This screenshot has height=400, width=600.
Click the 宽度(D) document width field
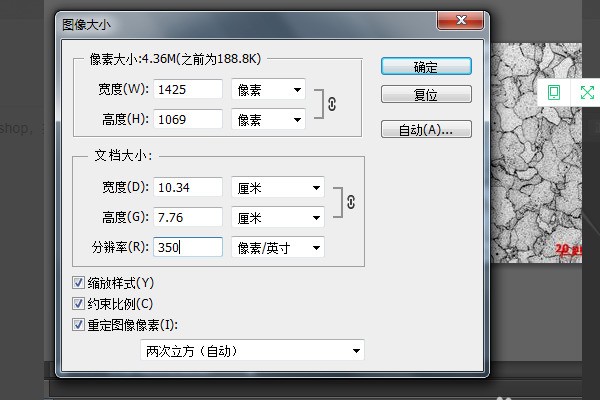pos(188,188)
